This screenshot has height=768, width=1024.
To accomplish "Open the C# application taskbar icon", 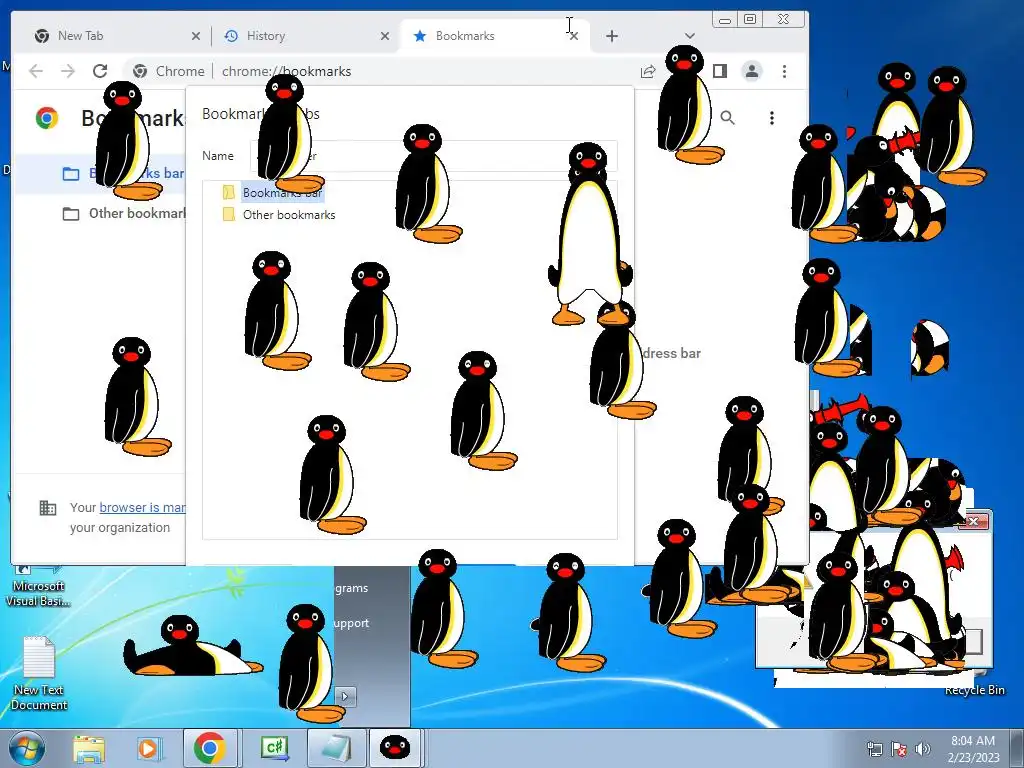I will click(x=274, y=748).
